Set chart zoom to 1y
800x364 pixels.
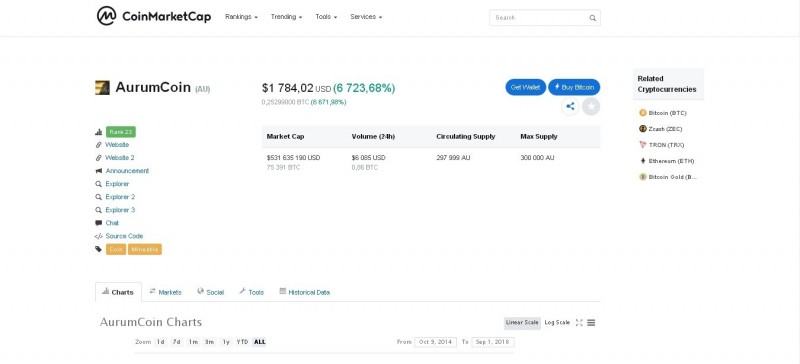pos(226,342)
